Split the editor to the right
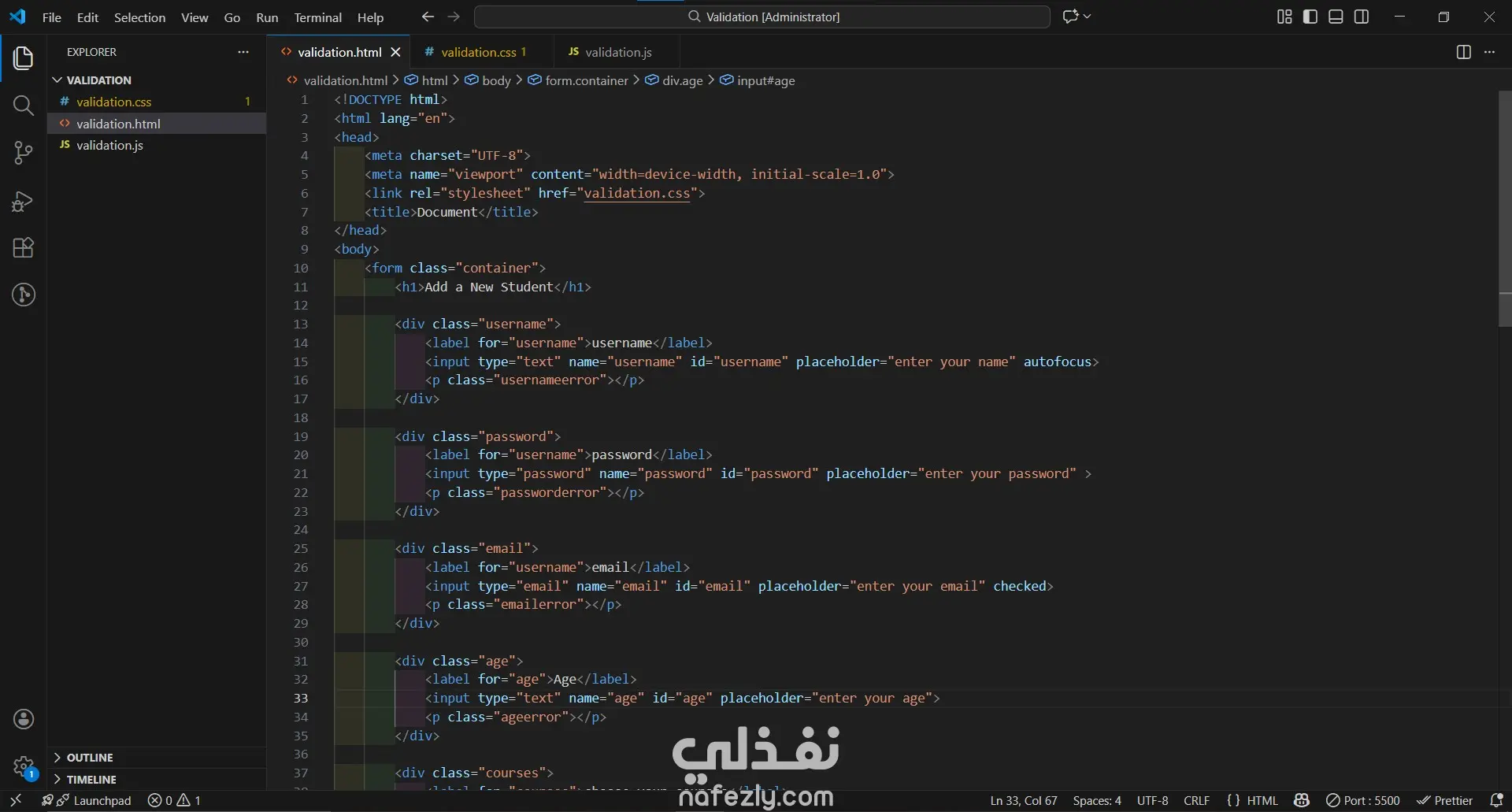Image resolution: width=1512 pixels, height=812 pixels. click(x=1464, y=52)
